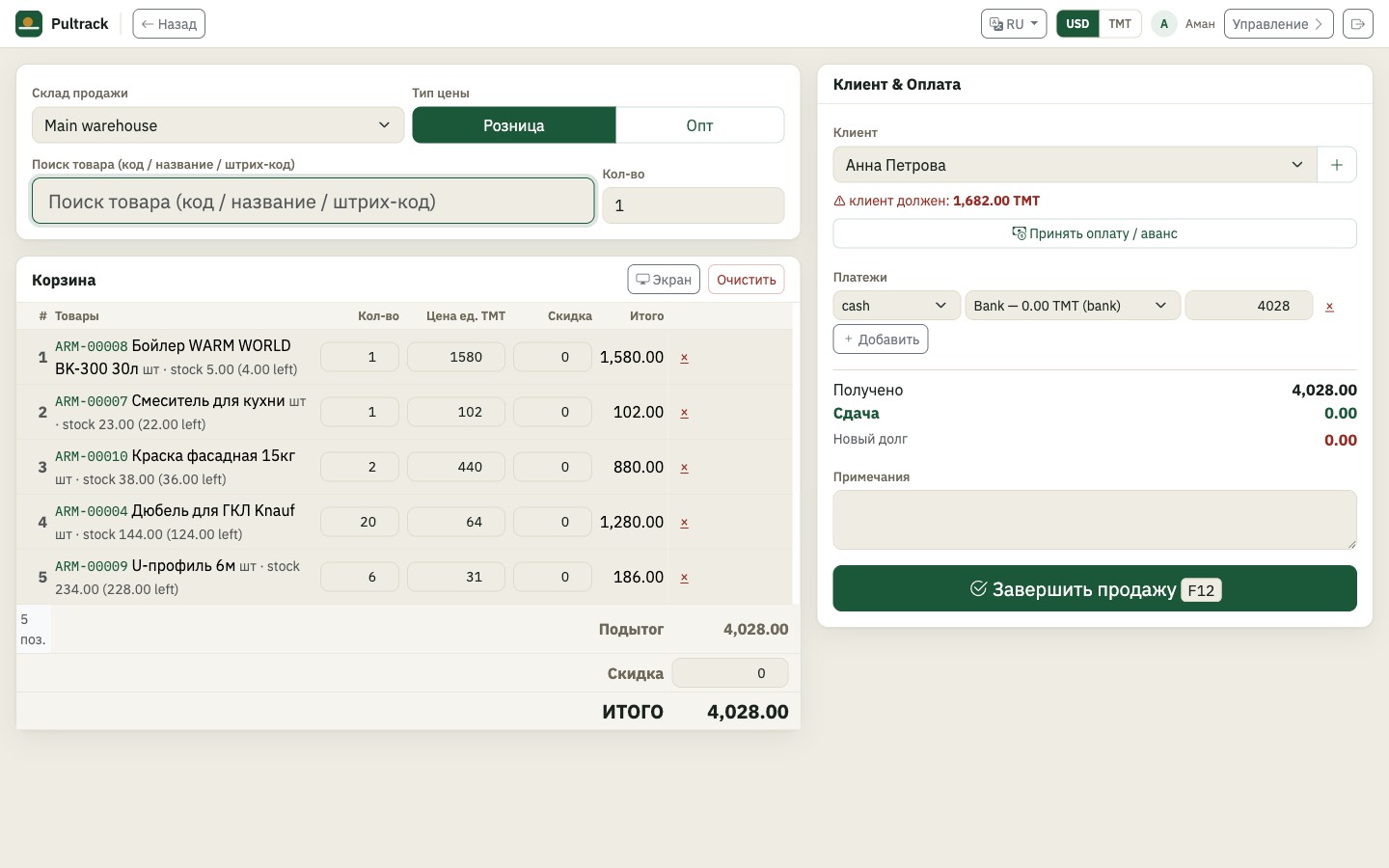This screenshot has height=868, width=1389.
Task: Click the logout icon in header
Action: pos(1358,24)
